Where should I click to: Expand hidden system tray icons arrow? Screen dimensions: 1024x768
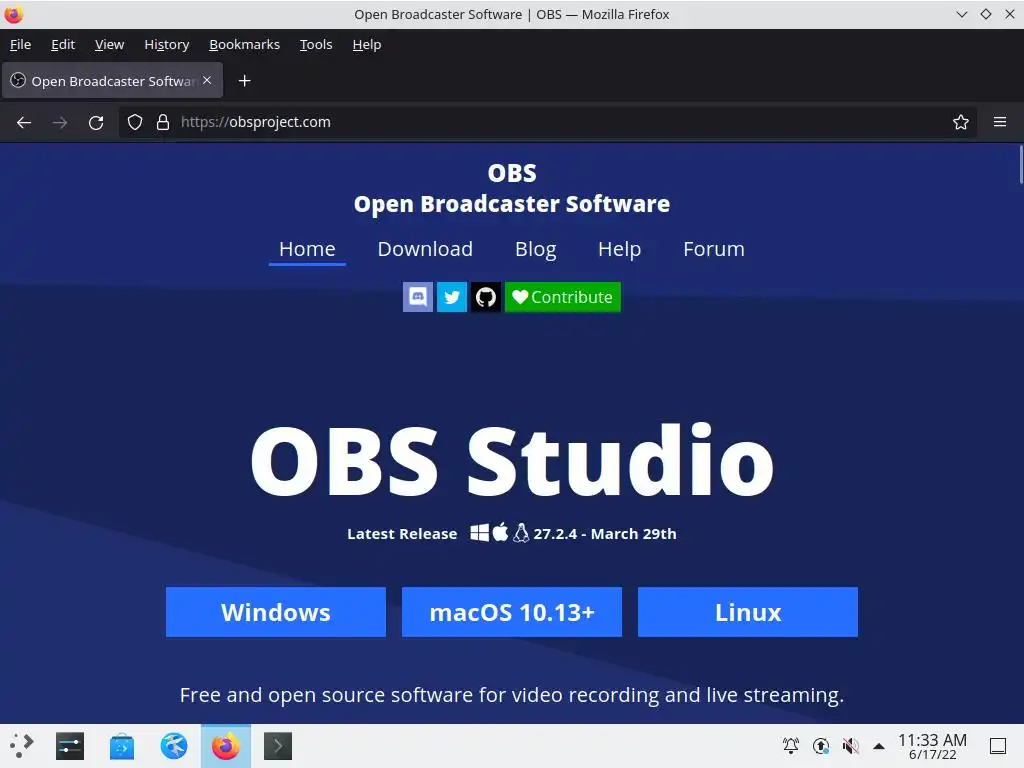pos(879,746)
